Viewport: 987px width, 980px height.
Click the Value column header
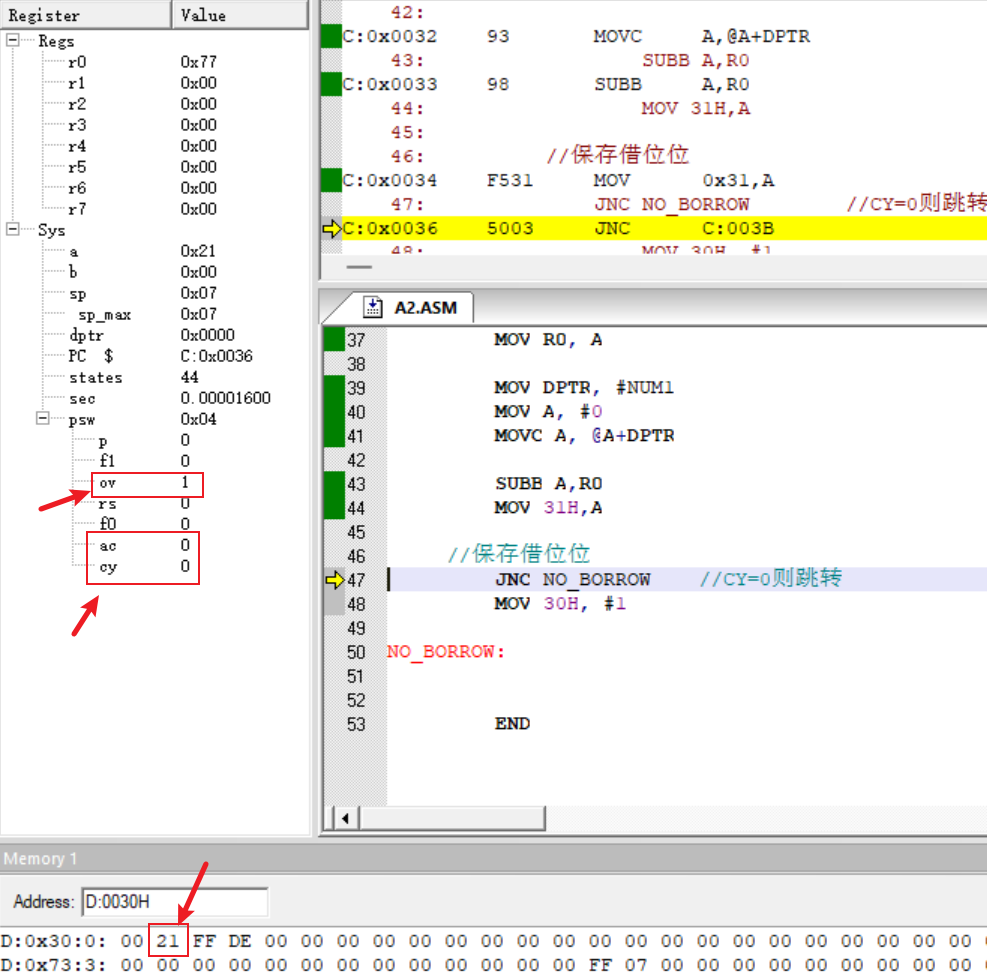240,14
